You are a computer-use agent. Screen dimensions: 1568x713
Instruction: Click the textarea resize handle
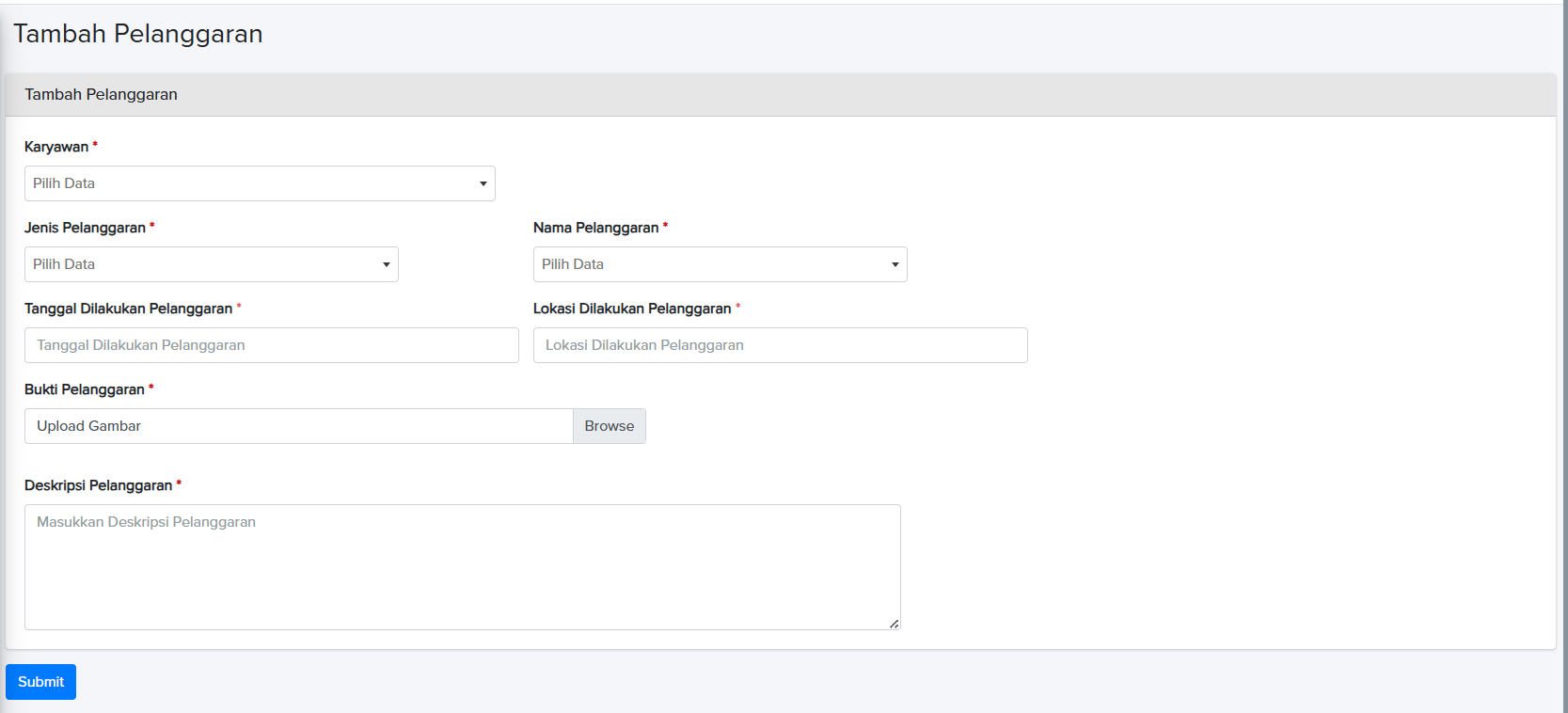pos(894,624)
